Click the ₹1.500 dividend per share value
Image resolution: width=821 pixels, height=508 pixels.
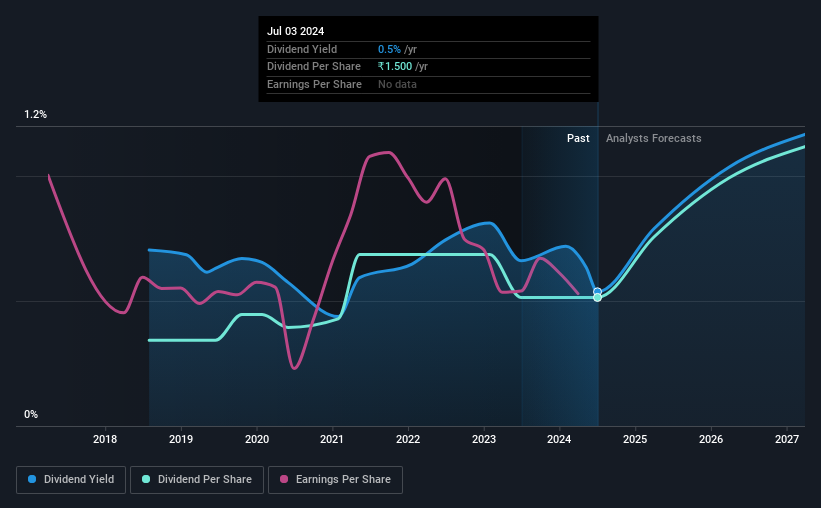[x=395, y=67]
